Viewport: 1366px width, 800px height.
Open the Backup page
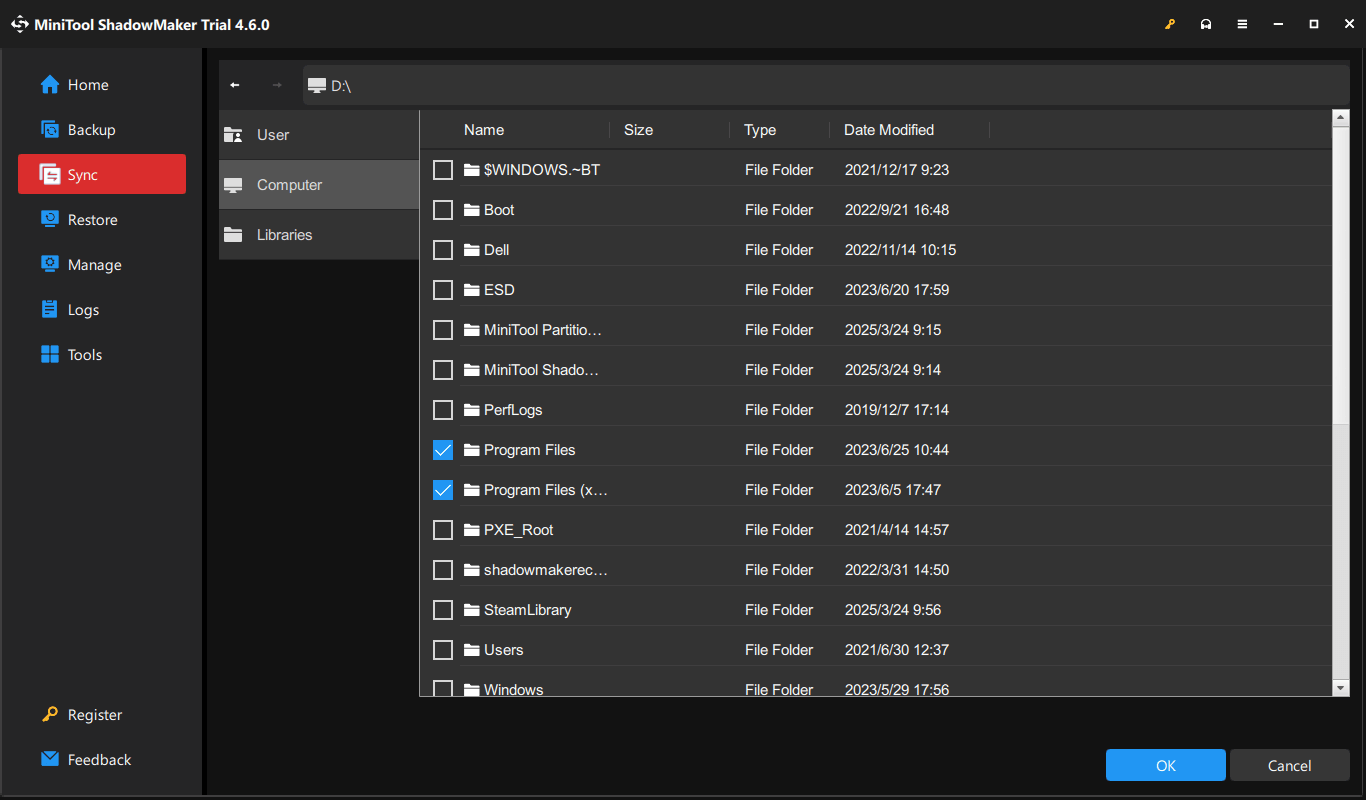click(x=102, y=130)
